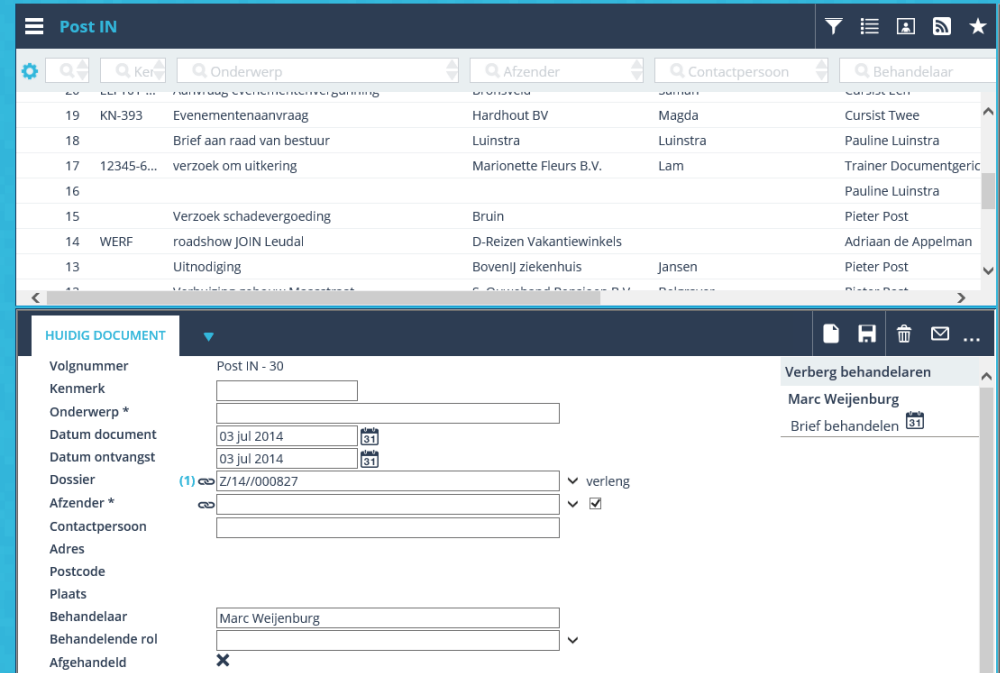Toggle the checkbox beside the Afzender field
Screen dimensions: 1000x673
(x=596, y=503)
